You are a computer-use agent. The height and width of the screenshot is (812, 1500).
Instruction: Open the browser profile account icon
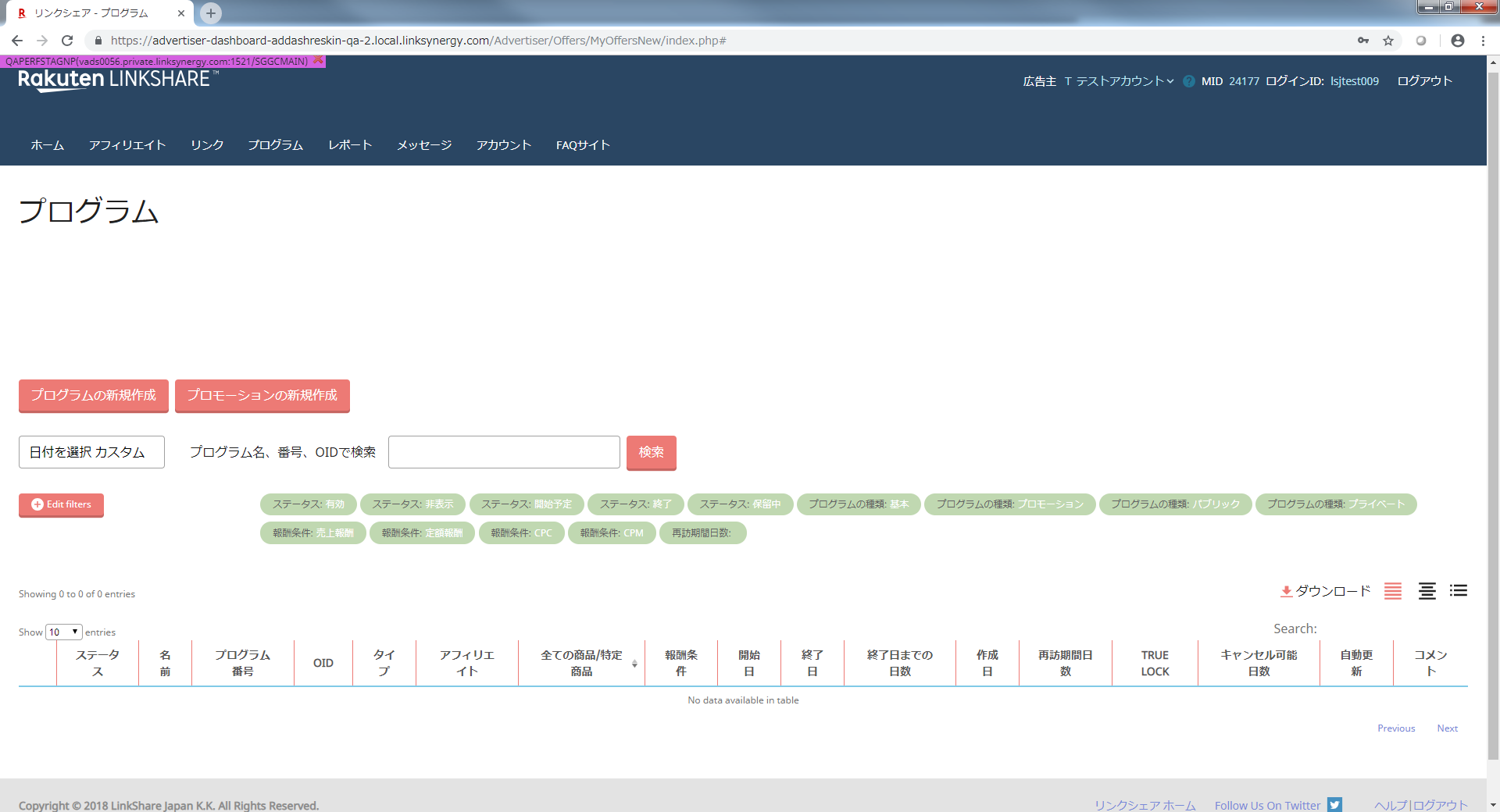click(1457, 41)
